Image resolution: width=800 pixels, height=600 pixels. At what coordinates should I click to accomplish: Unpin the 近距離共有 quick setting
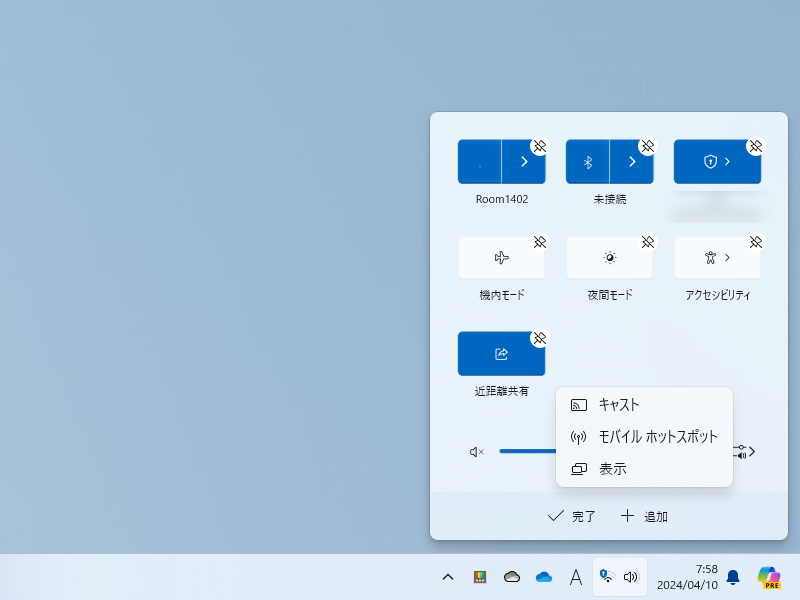(540, 337)
